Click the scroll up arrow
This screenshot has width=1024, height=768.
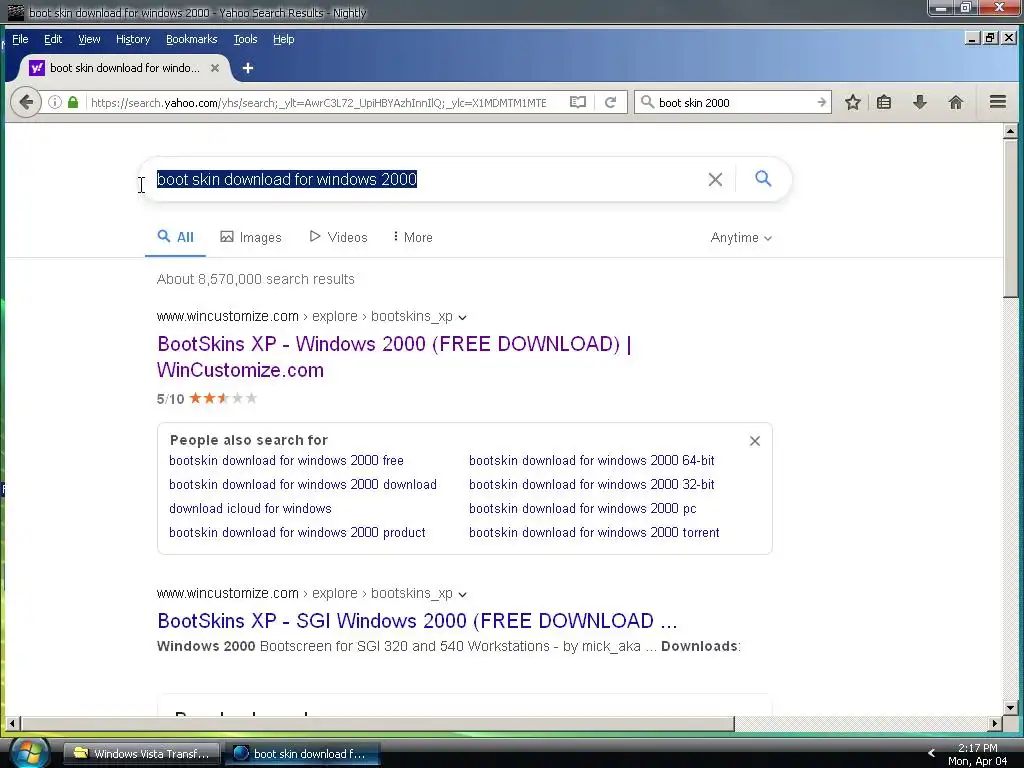(1010, 131)
